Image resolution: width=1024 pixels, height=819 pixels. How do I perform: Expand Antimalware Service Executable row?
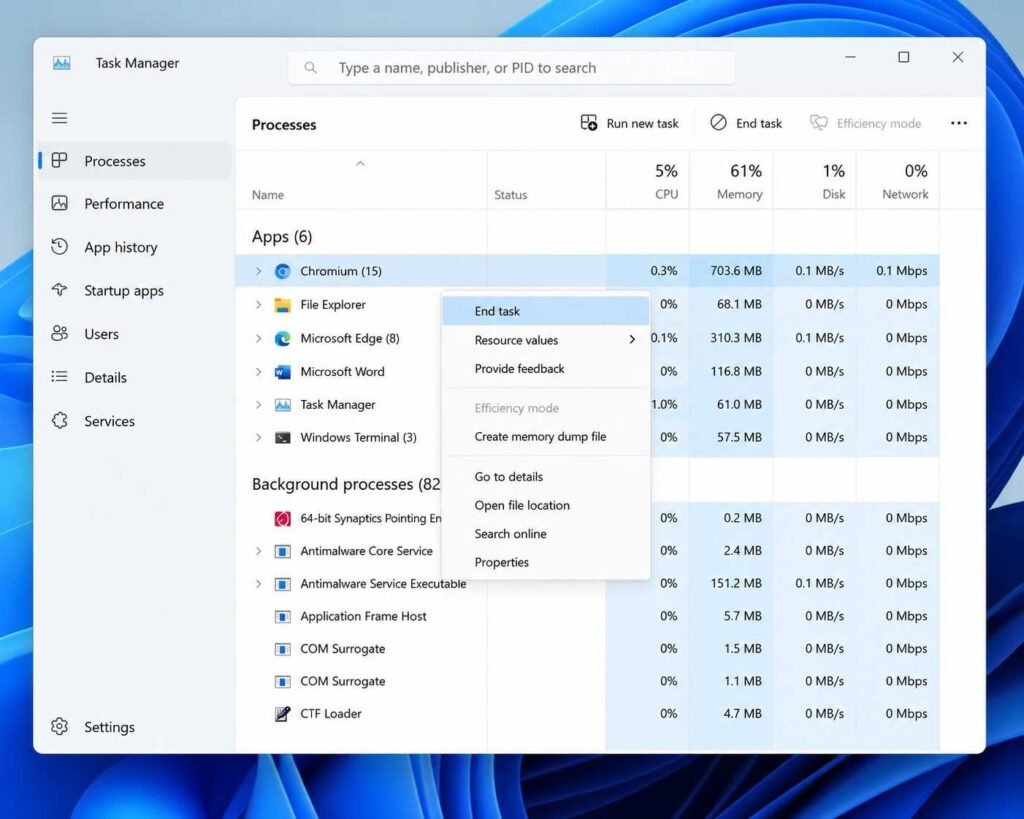tap(258, 584)
